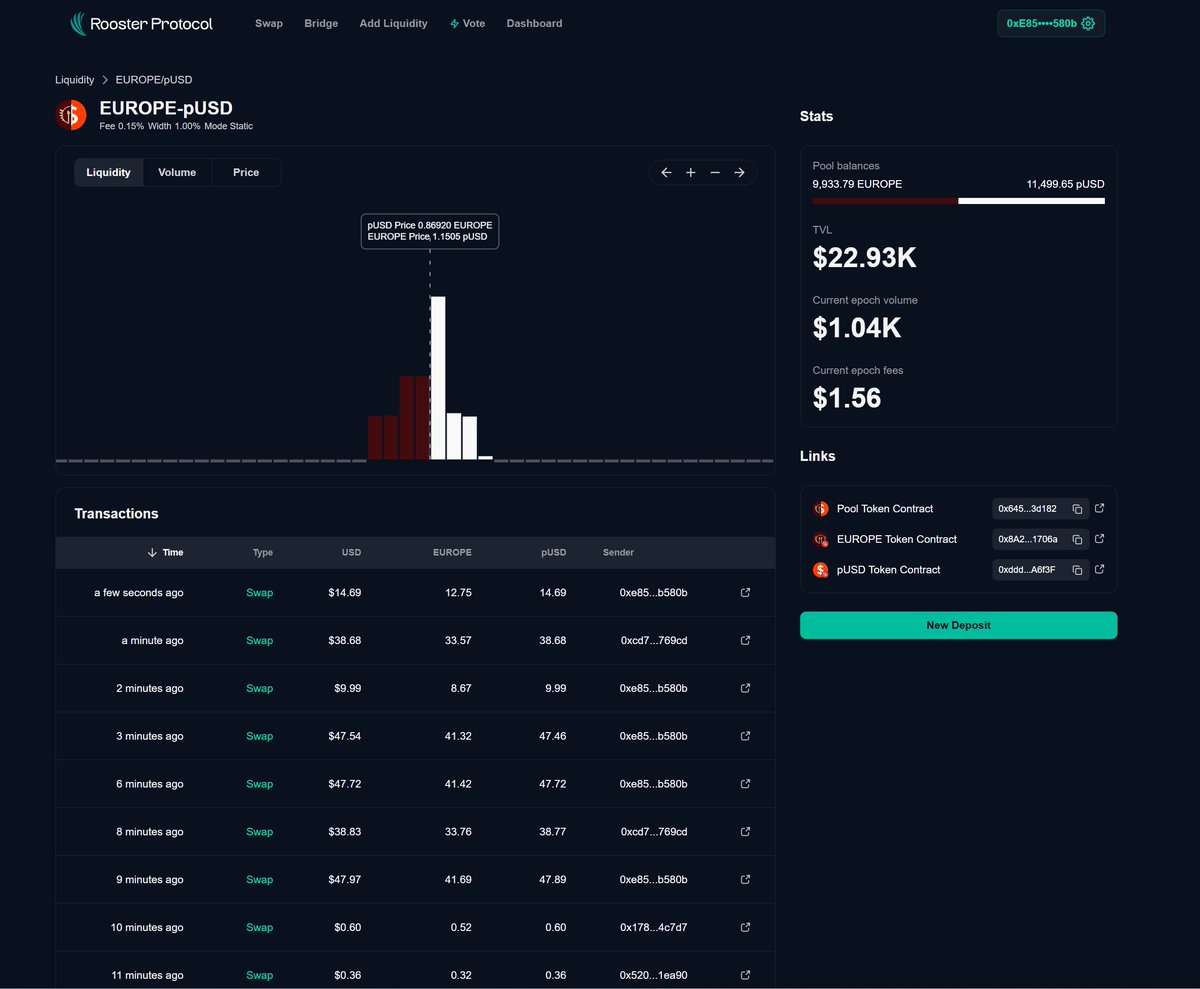Zoom in chart with plus icon

[x=691, y=172]
